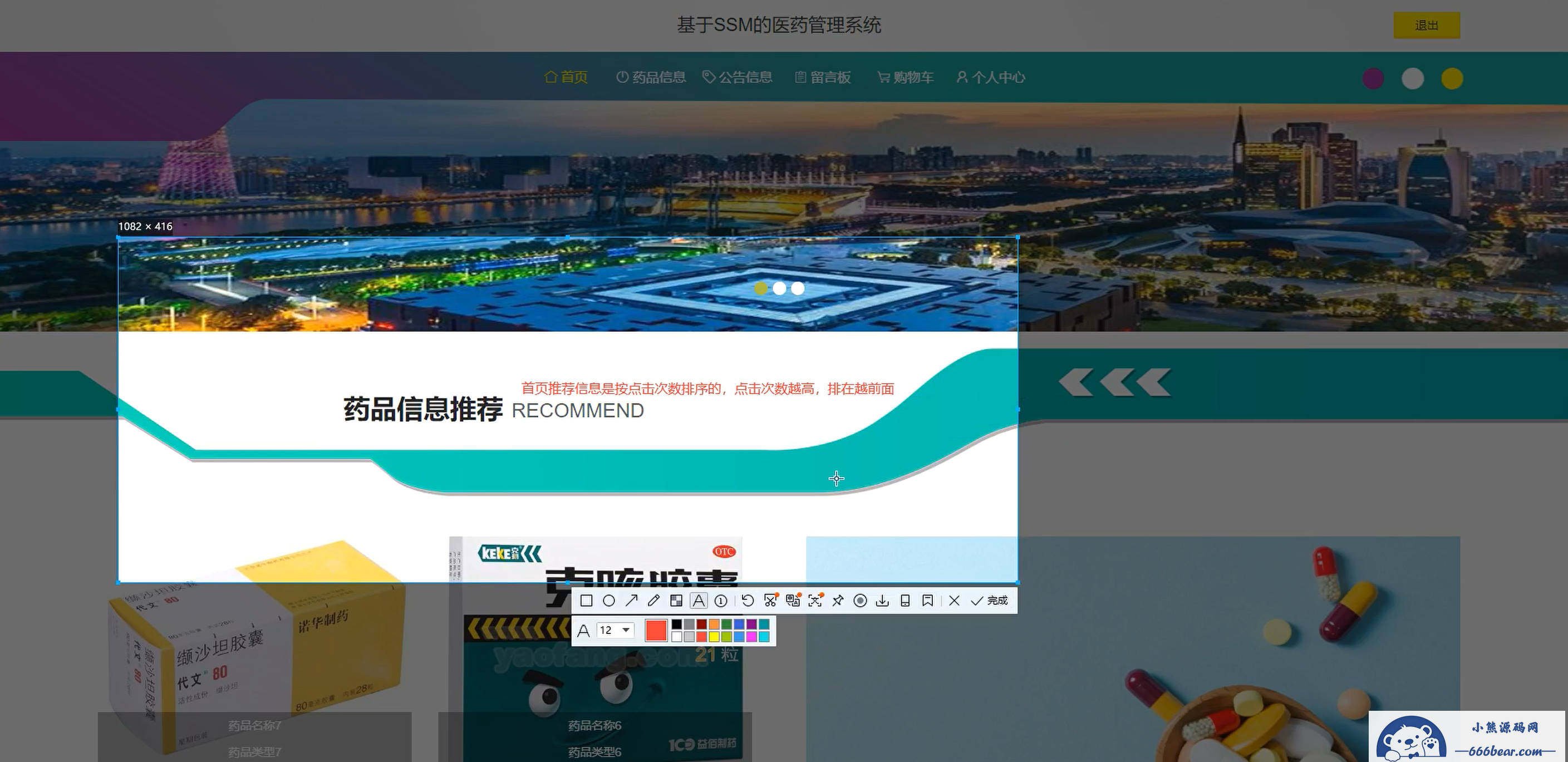The height and width of the screenshot is (762, 1568).
Task: Open the 药品名称6 product card
Action: (595, 650)
